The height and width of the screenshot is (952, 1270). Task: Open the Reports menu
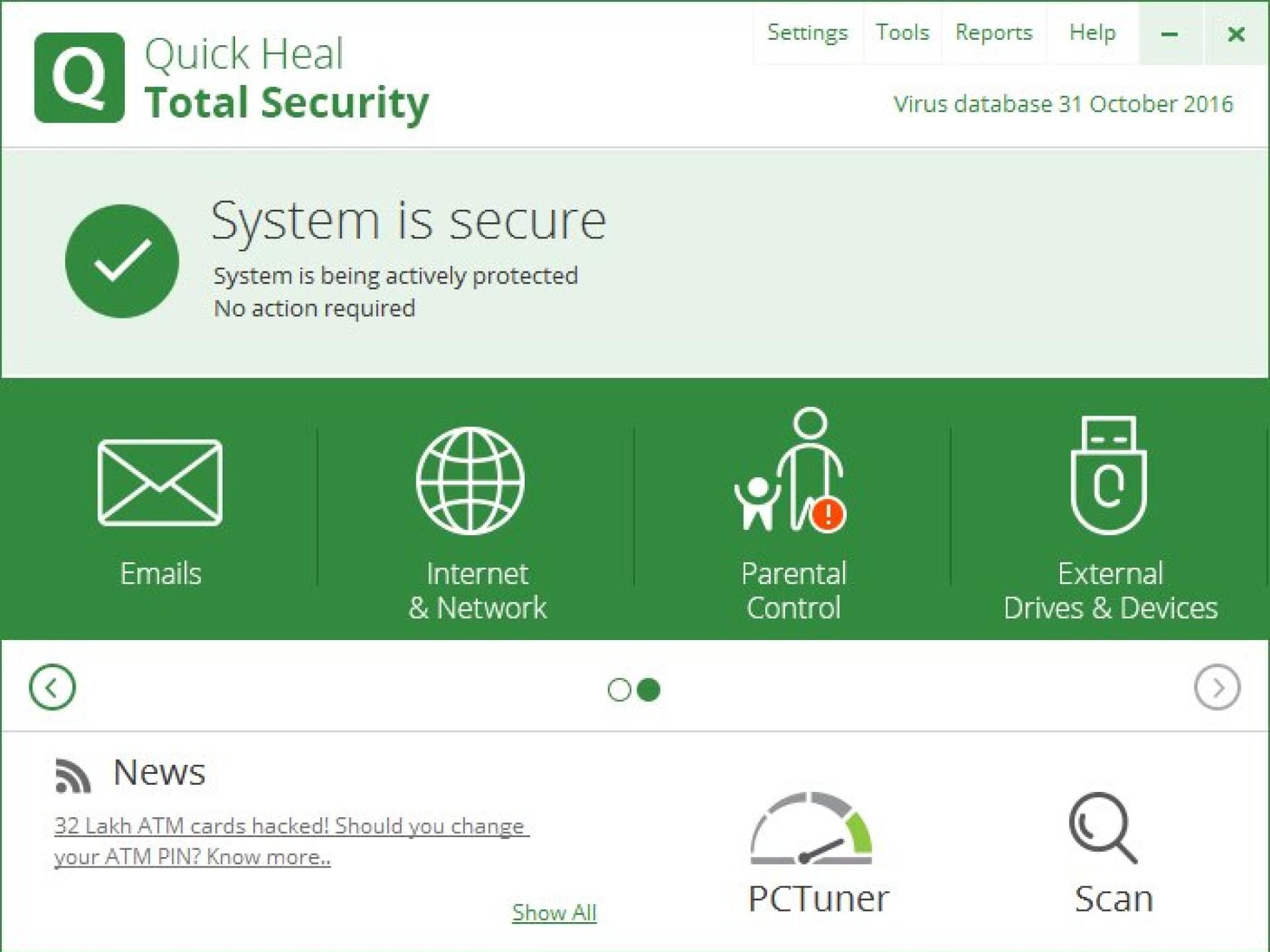click(994, 32)
